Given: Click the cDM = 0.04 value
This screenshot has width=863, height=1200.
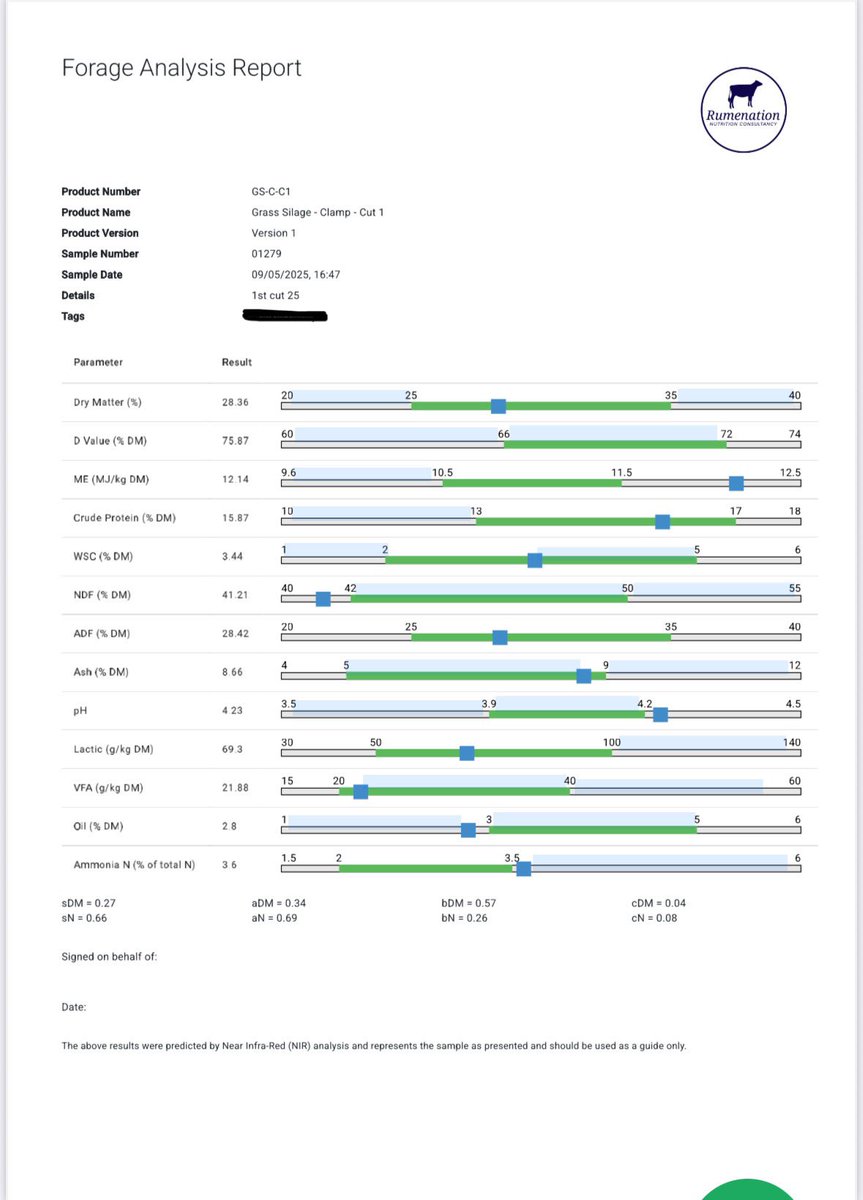Looking at the screenshot, I should 659,903.
